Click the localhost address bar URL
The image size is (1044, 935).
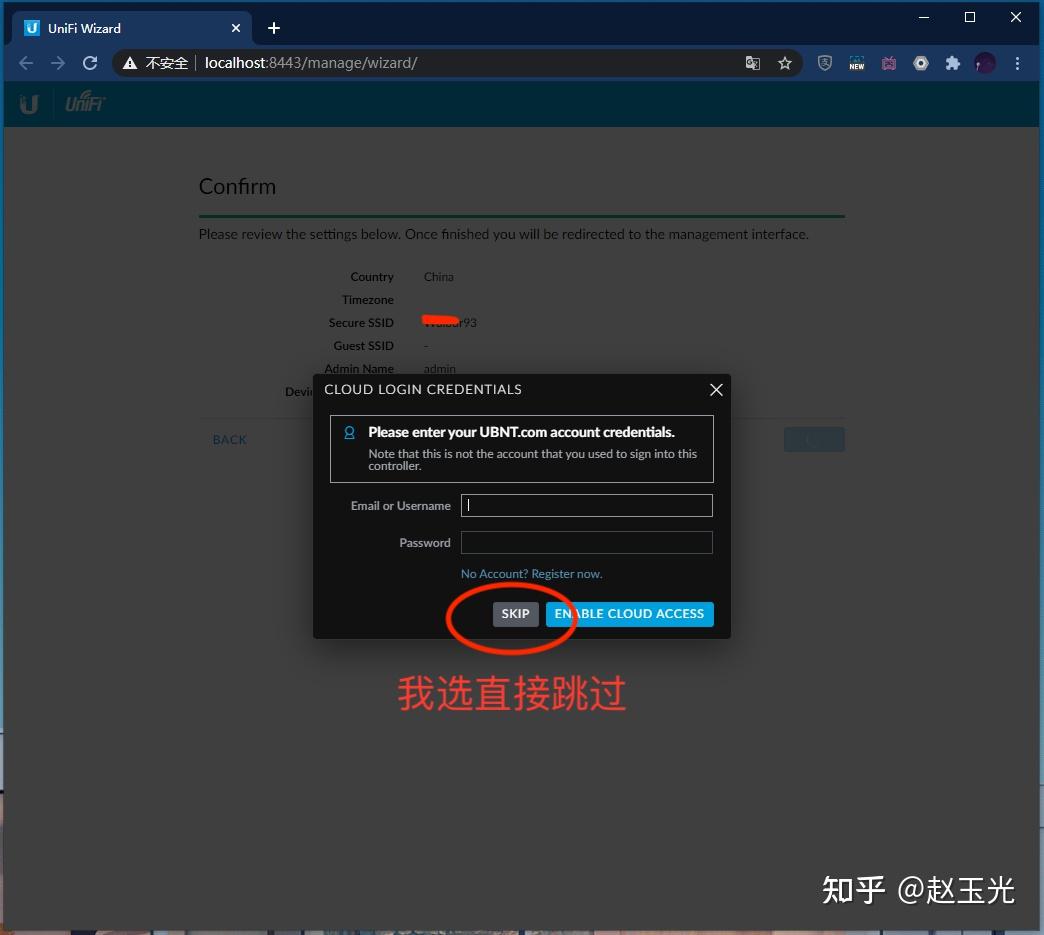(x=311, y=63)
